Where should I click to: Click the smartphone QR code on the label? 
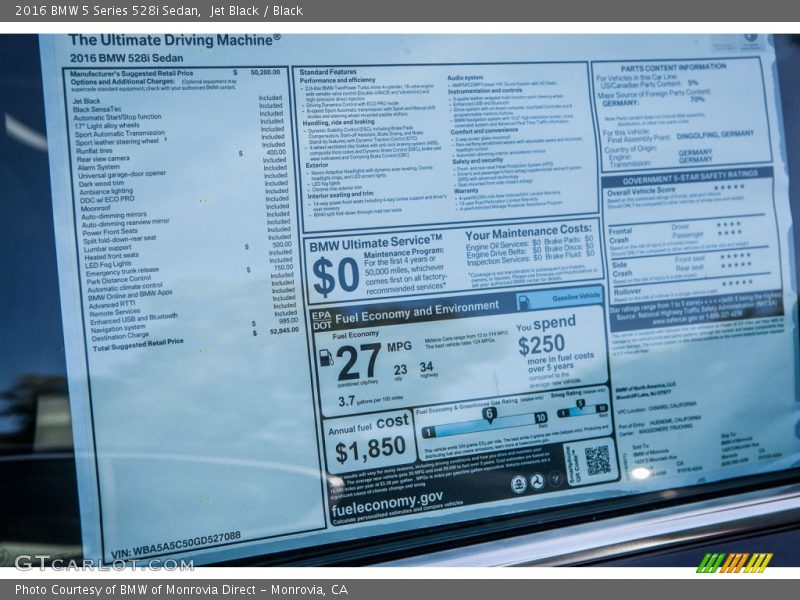pos(596,461)
